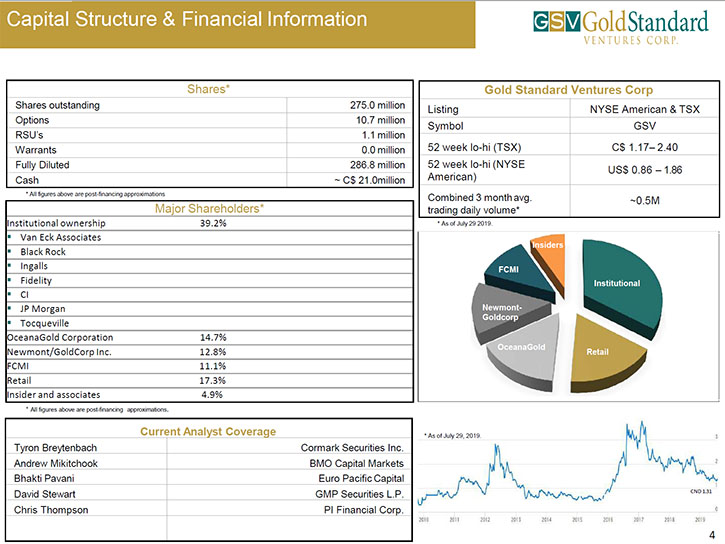Click the 0.0 million value
The width and height of the screenshot is (725, 544).
click(x=383, y=150)
